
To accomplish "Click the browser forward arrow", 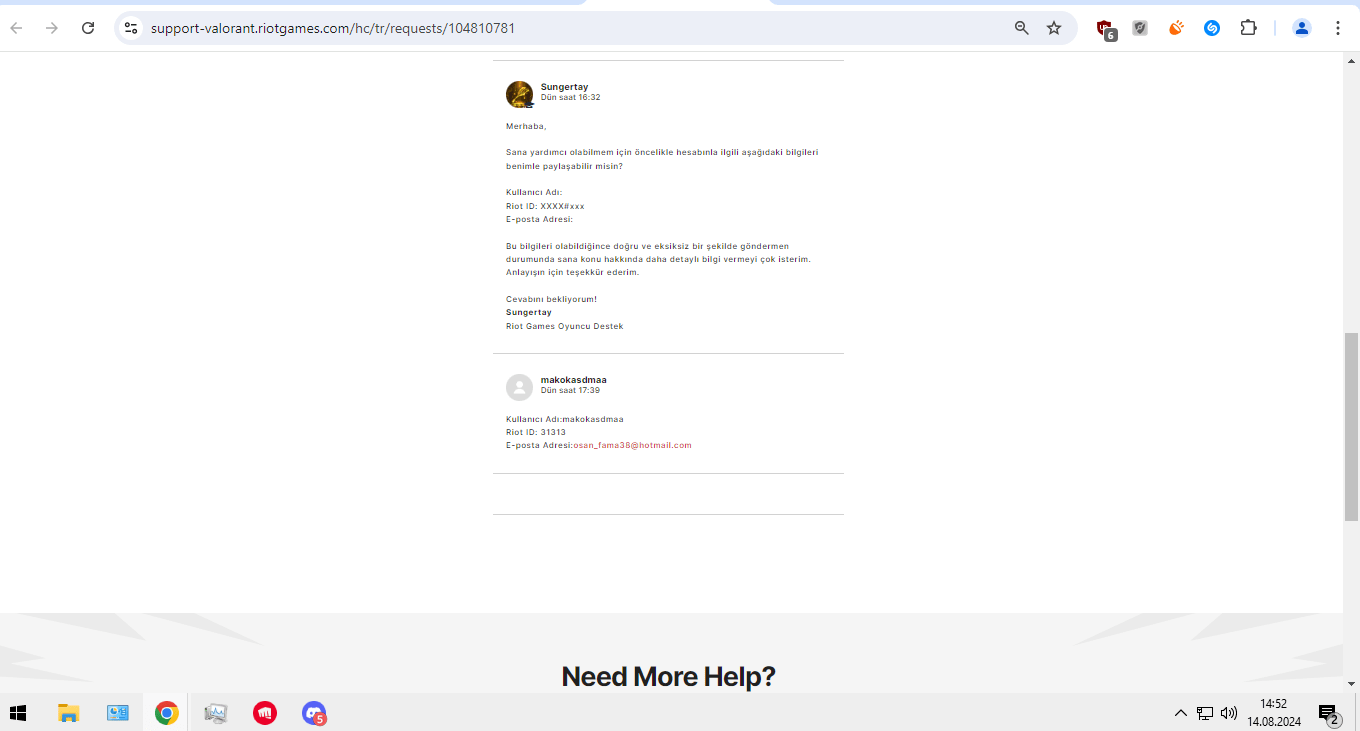I will [x=52, y=28].
